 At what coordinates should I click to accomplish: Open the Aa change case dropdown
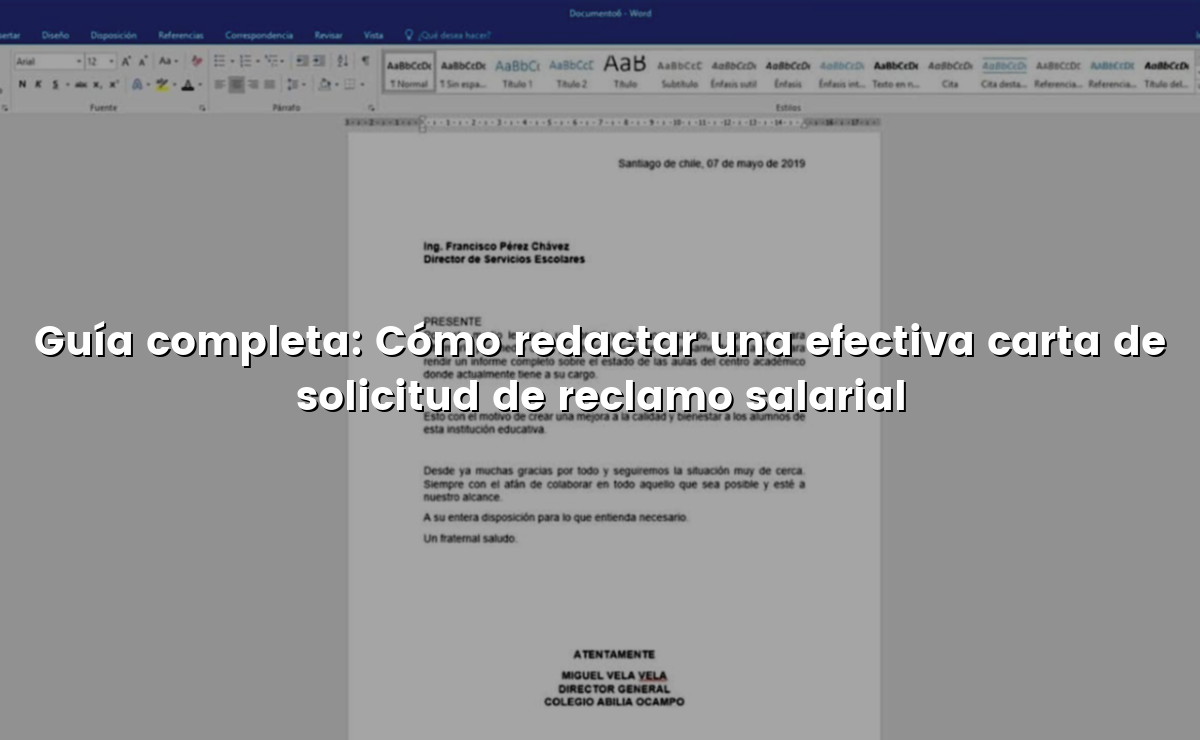168,62
